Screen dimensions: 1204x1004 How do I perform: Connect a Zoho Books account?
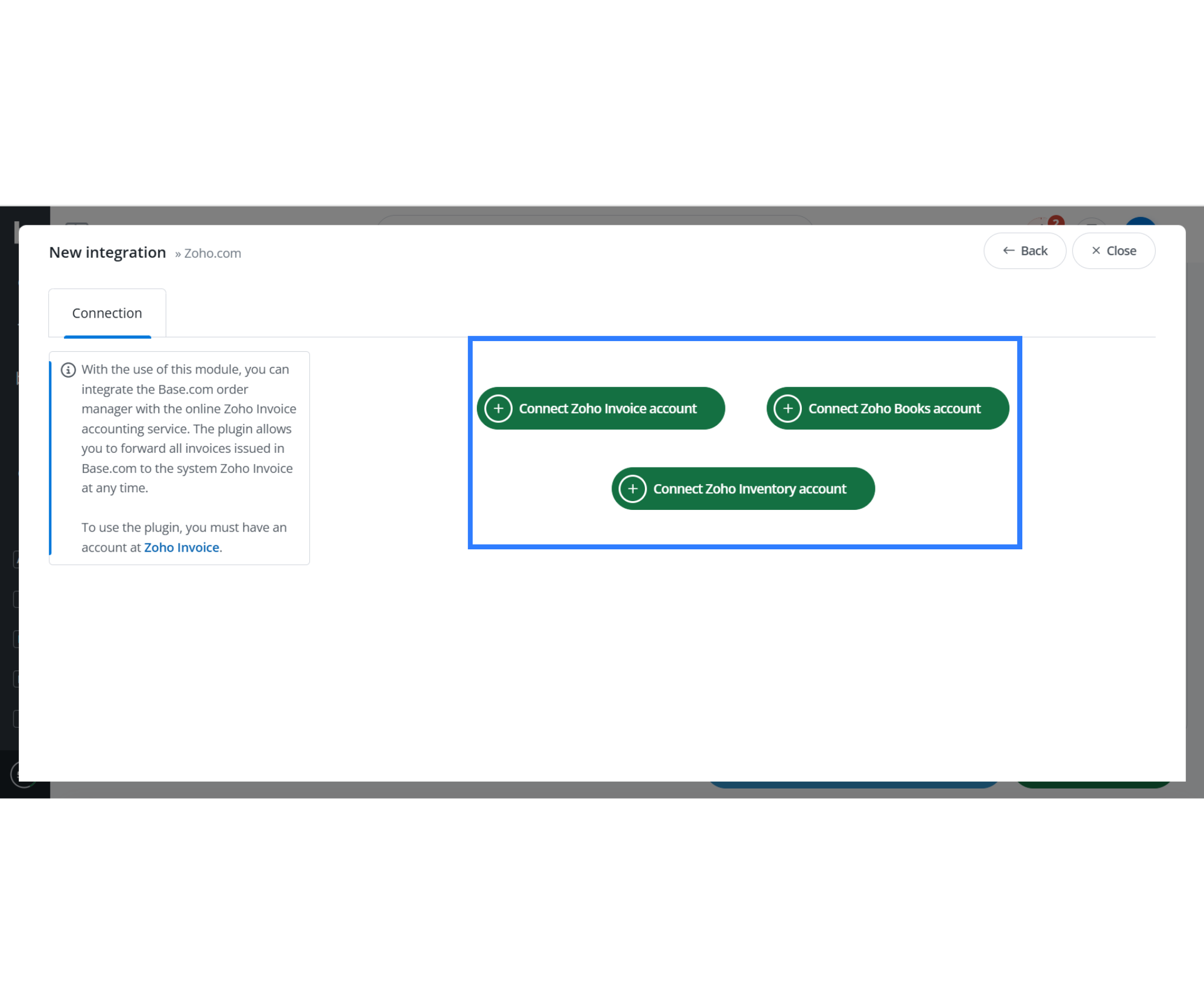[x=887, y=408]
